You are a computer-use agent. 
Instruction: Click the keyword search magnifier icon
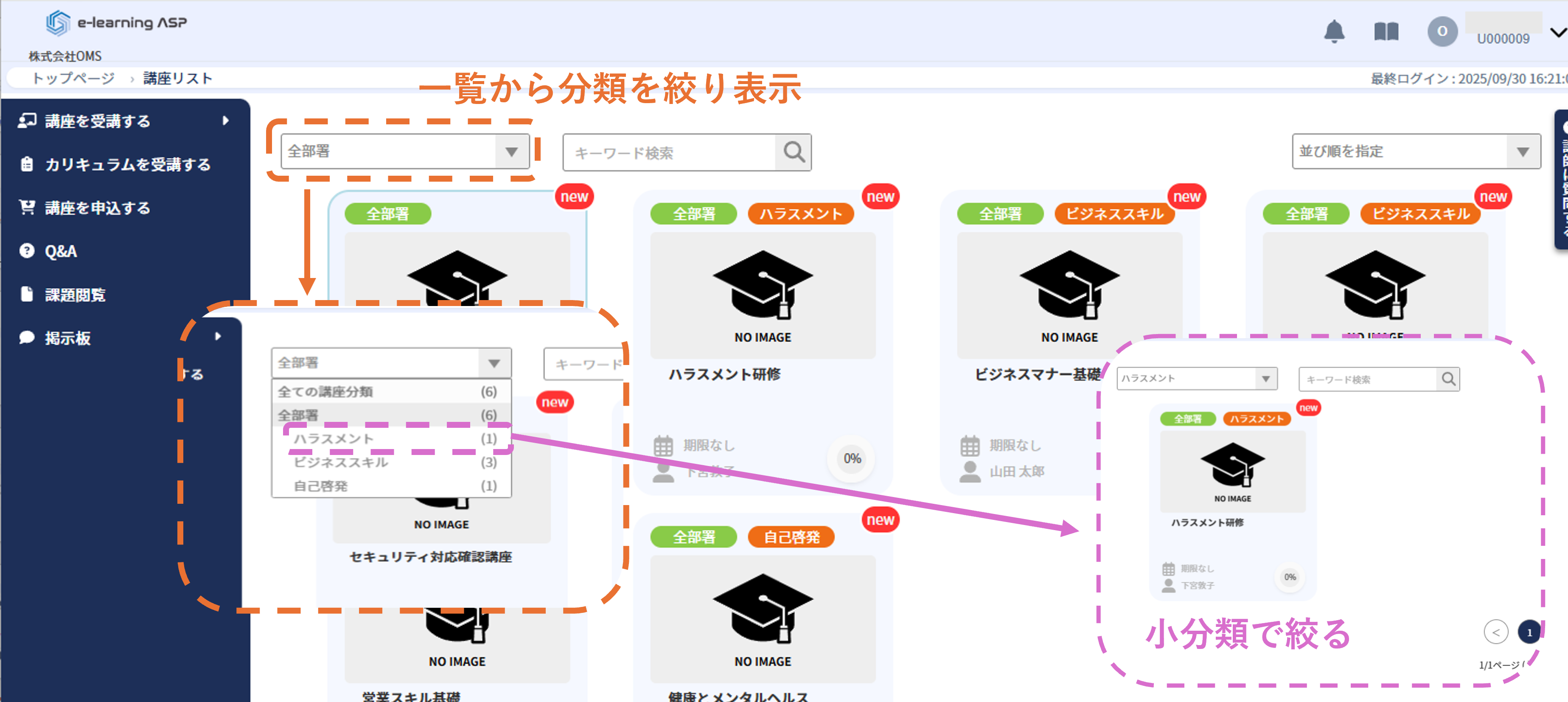(793, 152)
